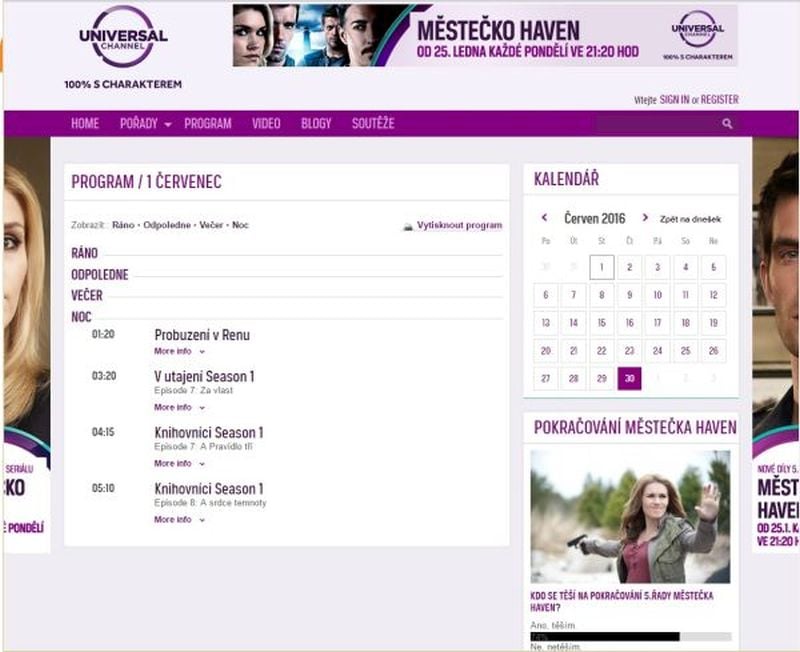Click the search magnifier icon
Viewport: 800px width, 652px height.
click(x=728, y=123)
